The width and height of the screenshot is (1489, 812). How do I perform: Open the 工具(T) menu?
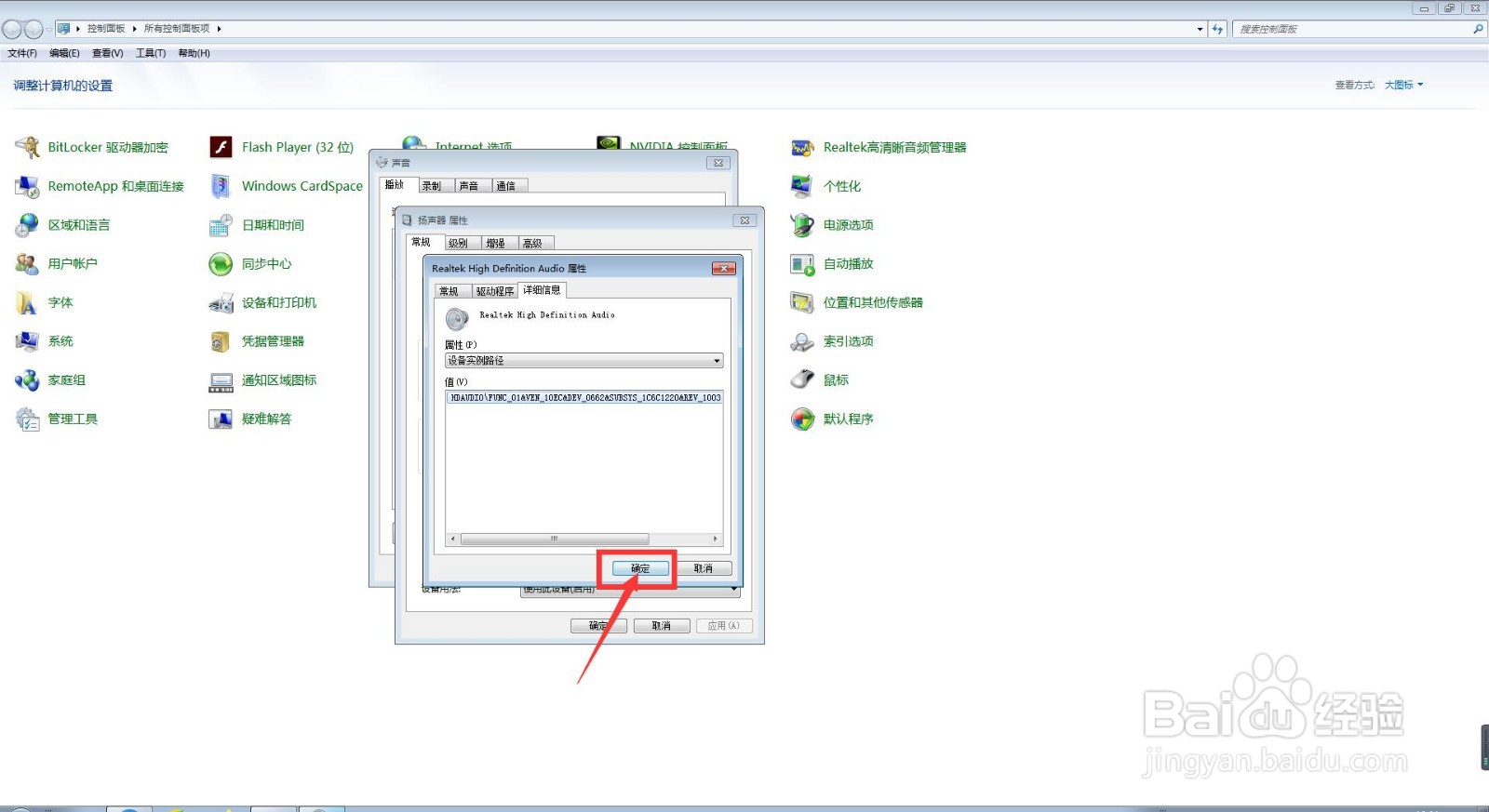pyautogui.click(x=151, y=53)
